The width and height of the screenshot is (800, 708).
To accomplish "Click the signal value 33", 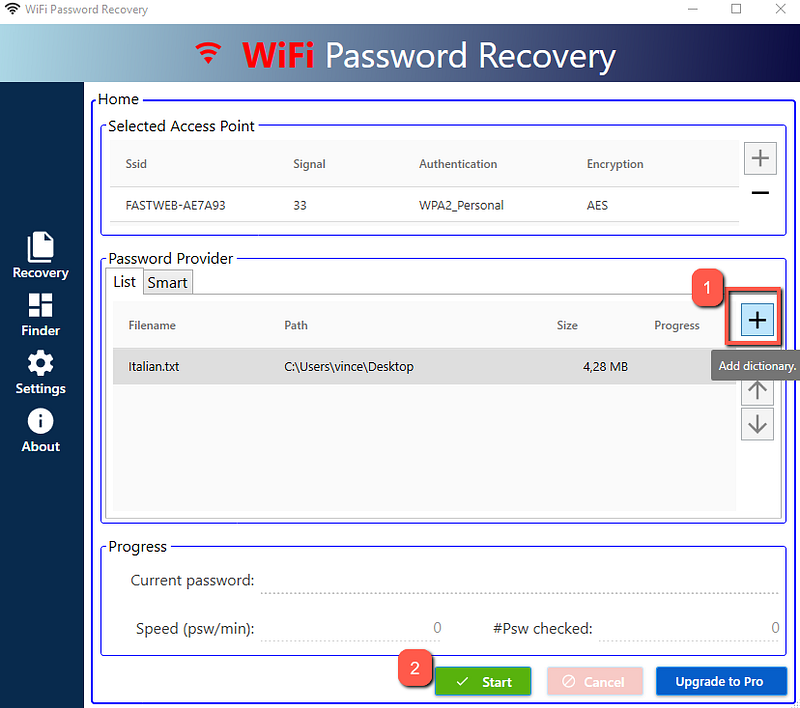I will 299,205.
